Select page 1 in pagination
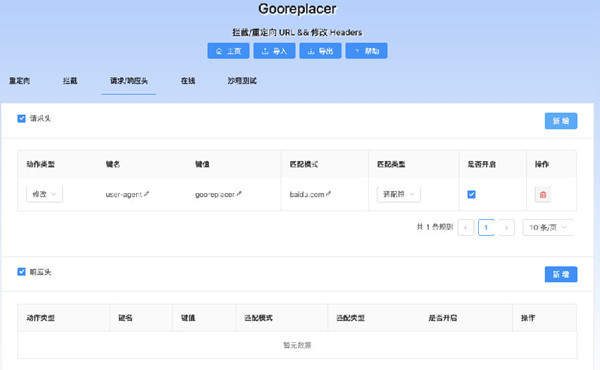 [486, 228]
